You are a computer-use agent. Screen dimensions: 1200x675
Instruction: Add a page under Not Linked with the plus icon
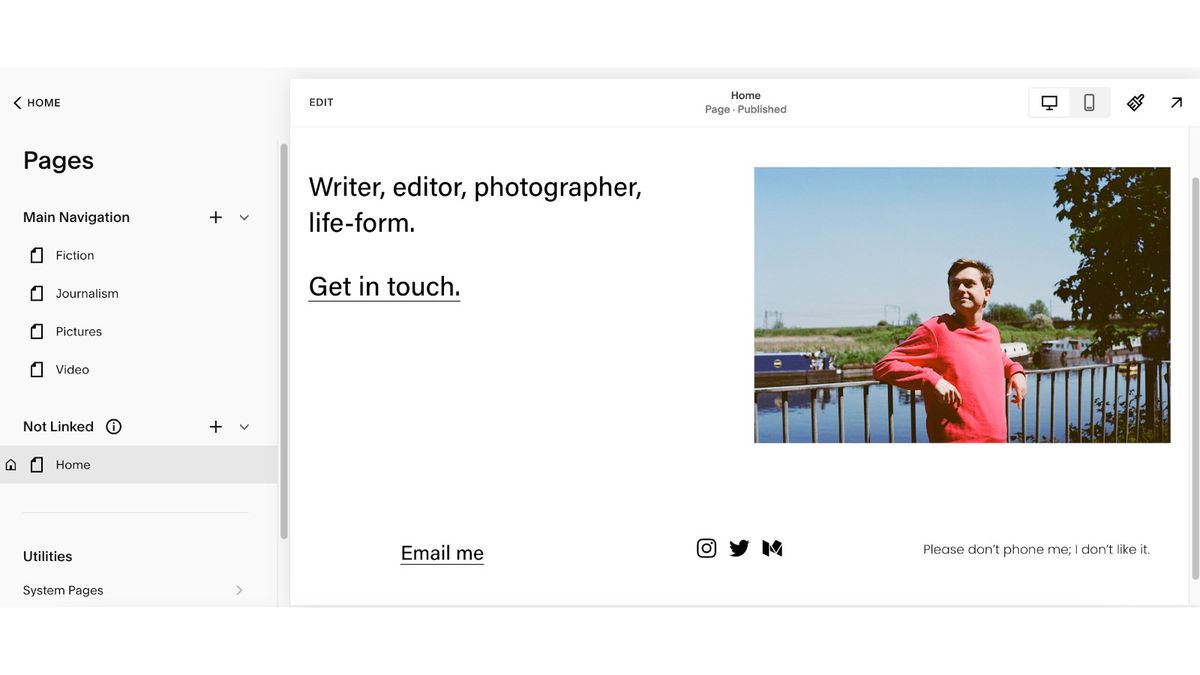coord(215,426)
